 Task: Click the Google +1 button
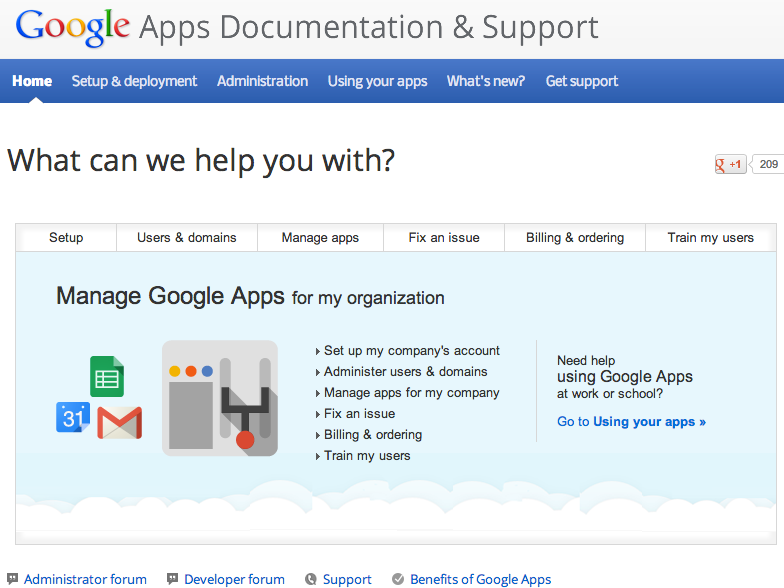[730, 164]
